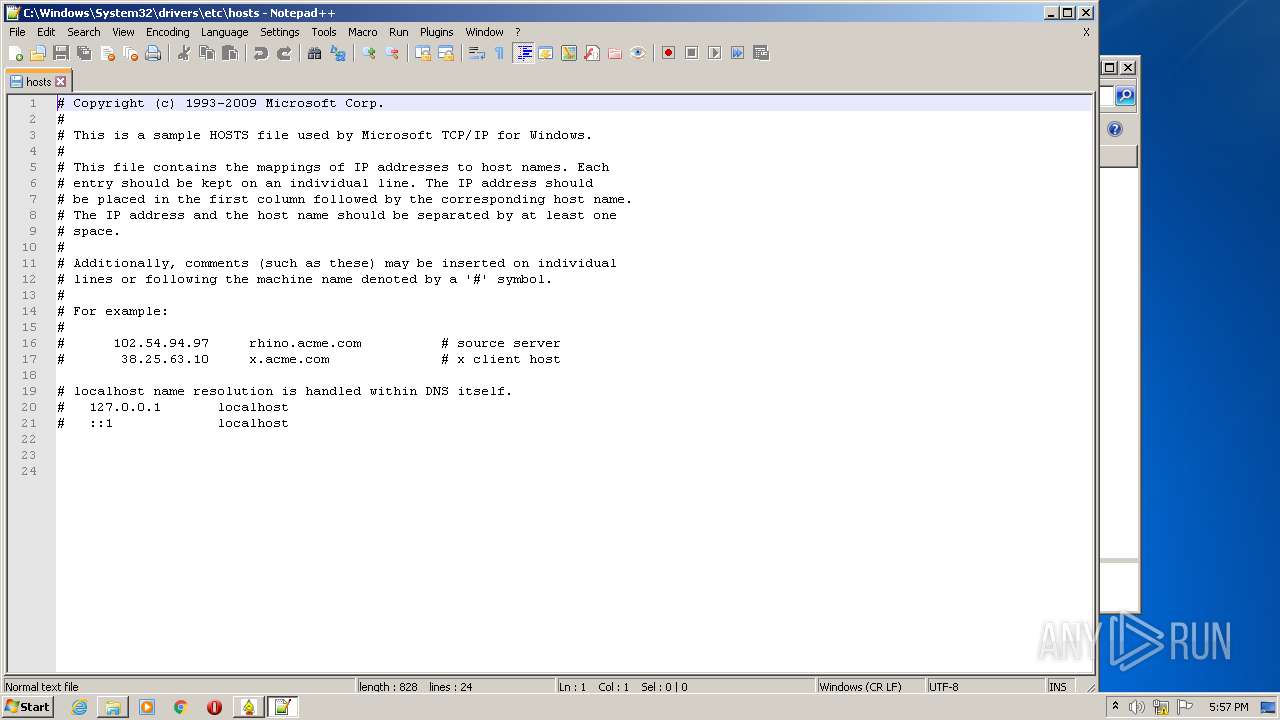Open the Plugins menu
The image size is (1280, 720).
[437, 32]
